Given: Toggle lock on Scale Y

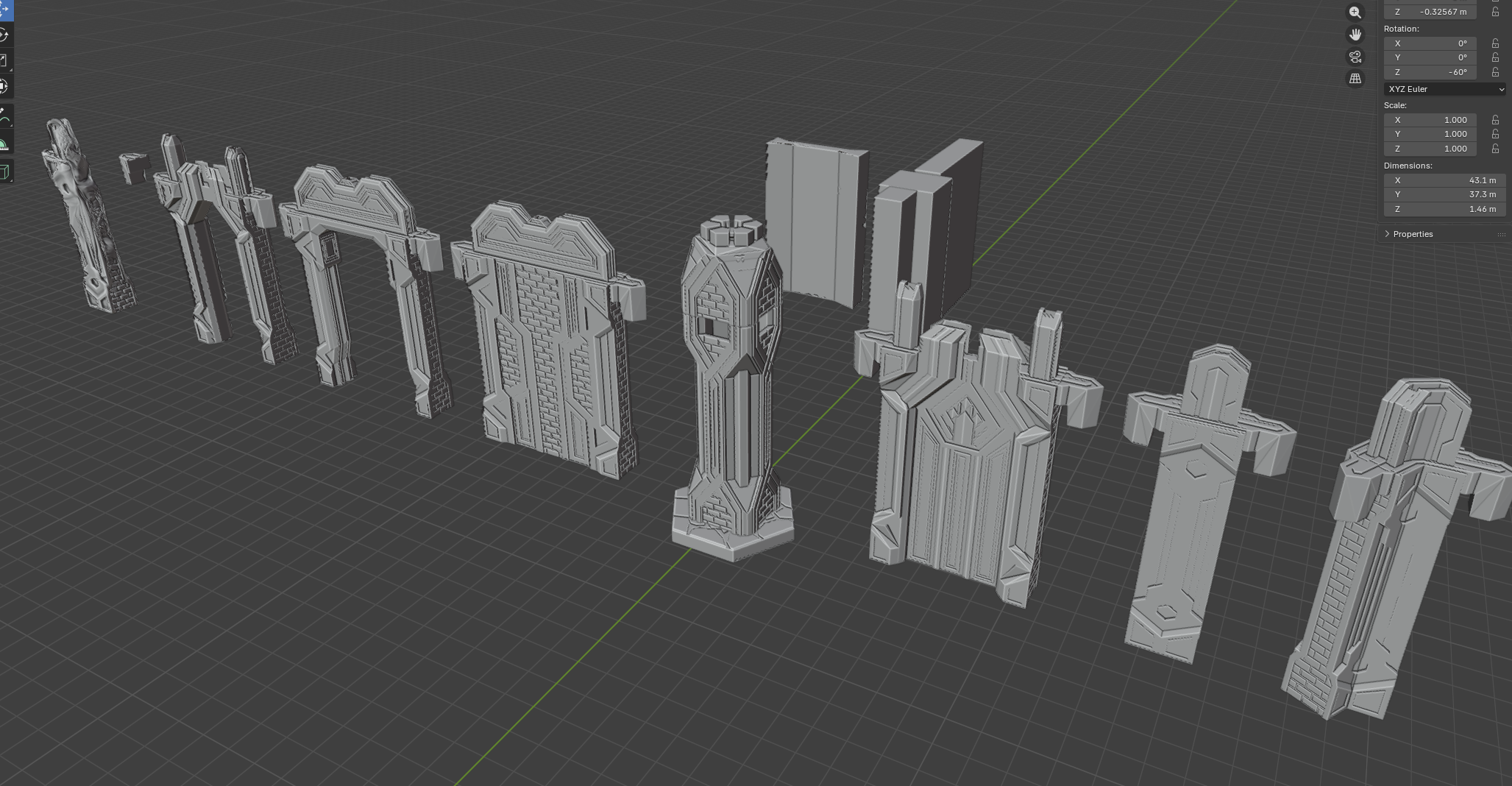Looking at the screenshot, I should (1495, 134).
